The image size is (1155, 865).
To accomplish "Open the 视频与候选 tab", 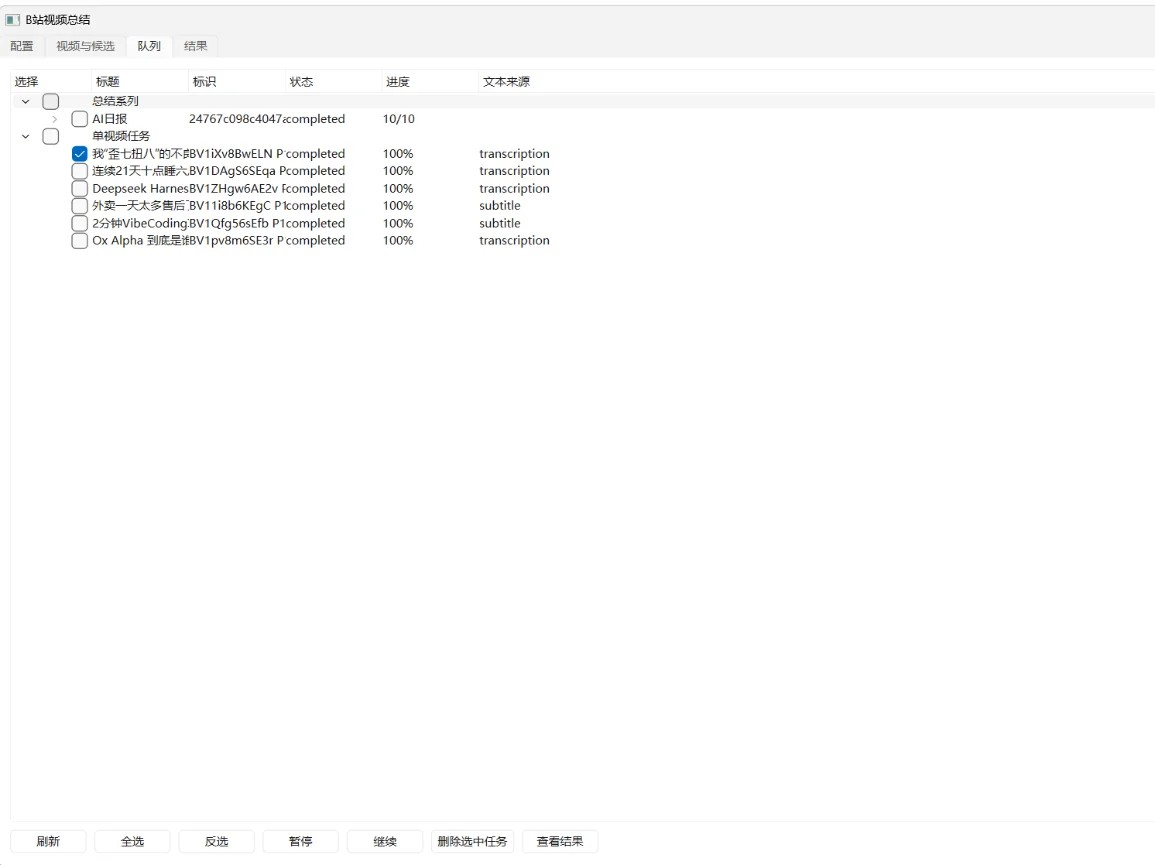I will pyautogui.click(x=85, y=46).
